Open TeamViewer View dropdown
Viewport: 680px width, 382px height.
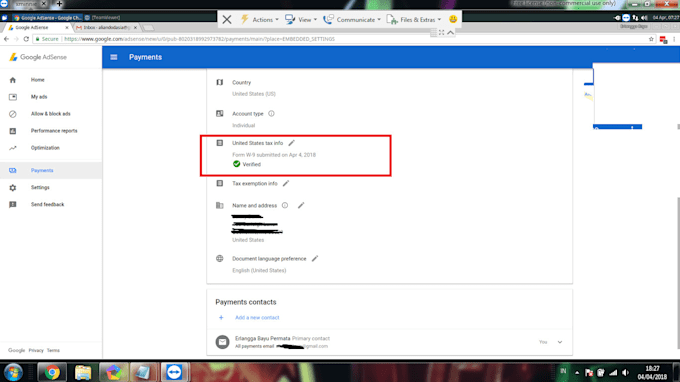[x=301, y=20]
